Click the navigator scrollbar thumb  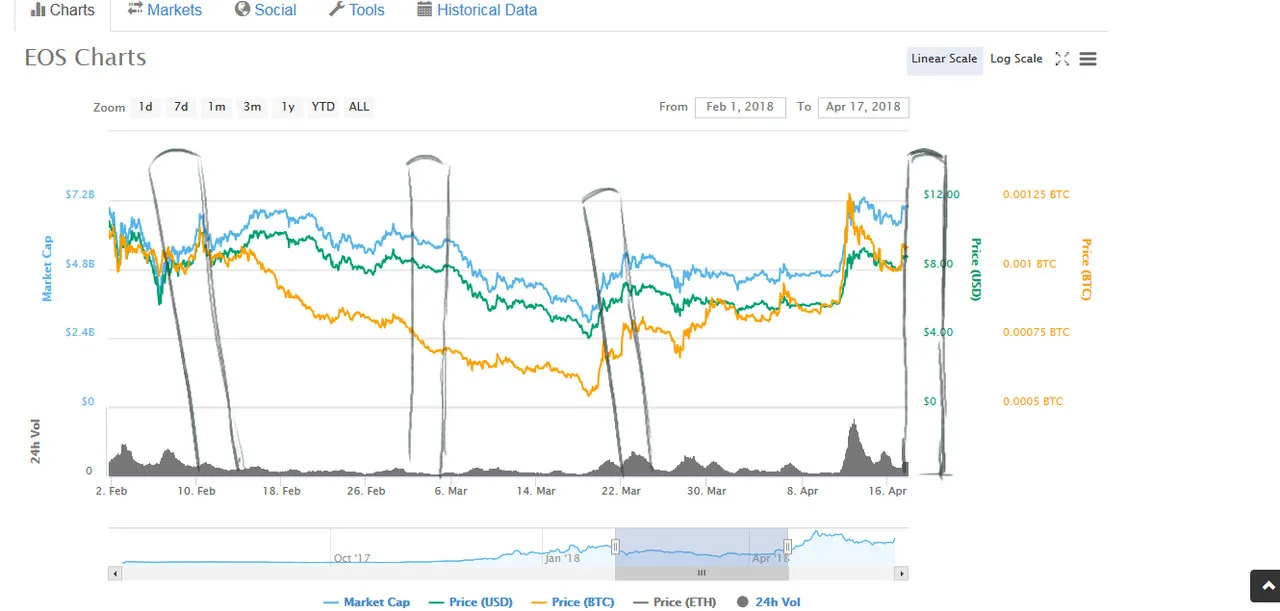coord(701,573)
